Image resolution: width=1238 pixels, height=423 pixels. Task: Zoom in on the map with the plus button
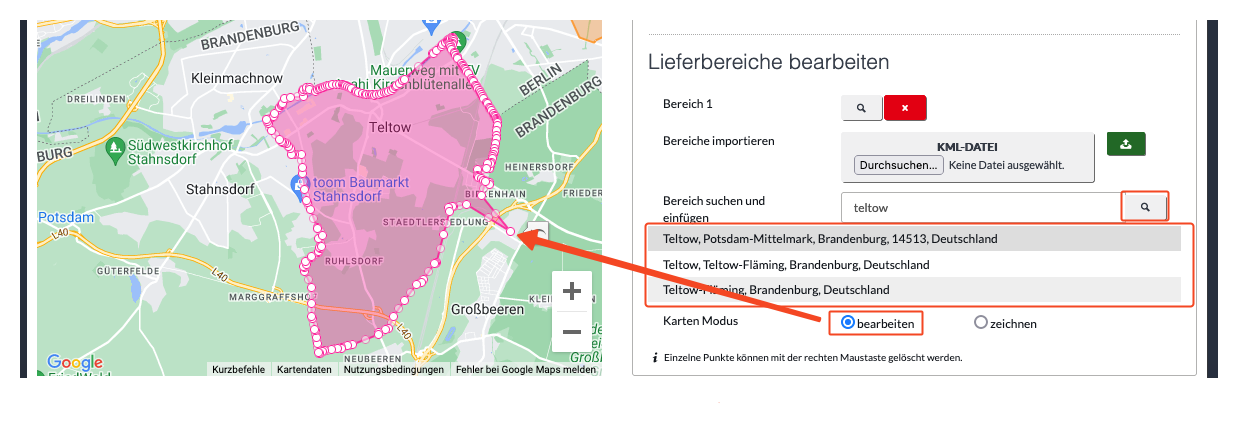(572, 291)
